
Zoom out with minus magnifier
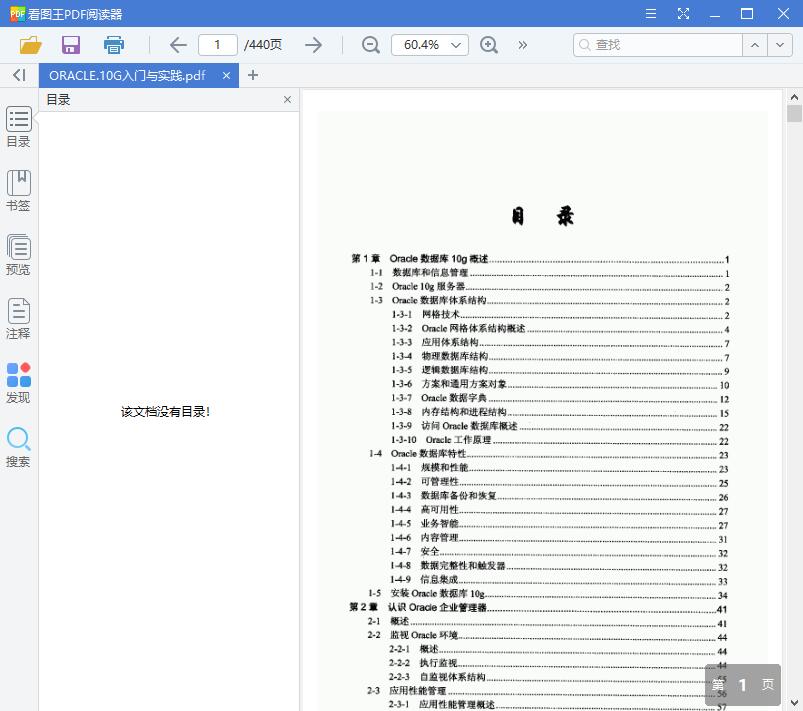pyautogui.click(x=370, y=45)
